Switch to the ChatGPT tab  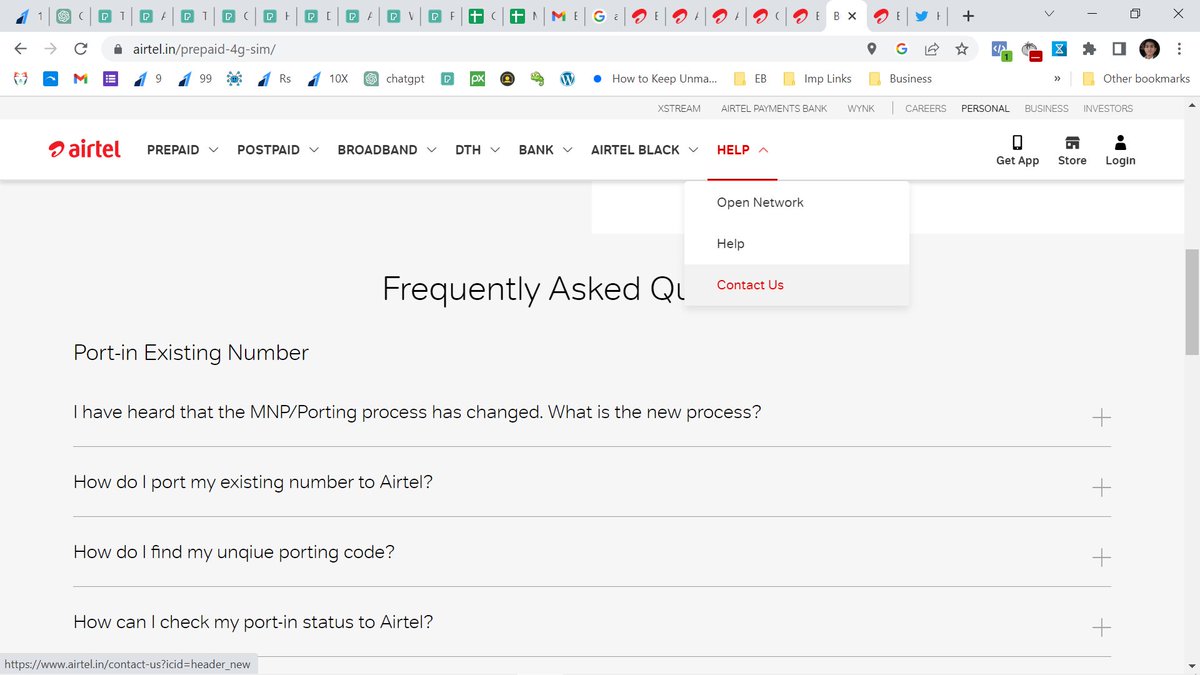click(x=70, y=16)
